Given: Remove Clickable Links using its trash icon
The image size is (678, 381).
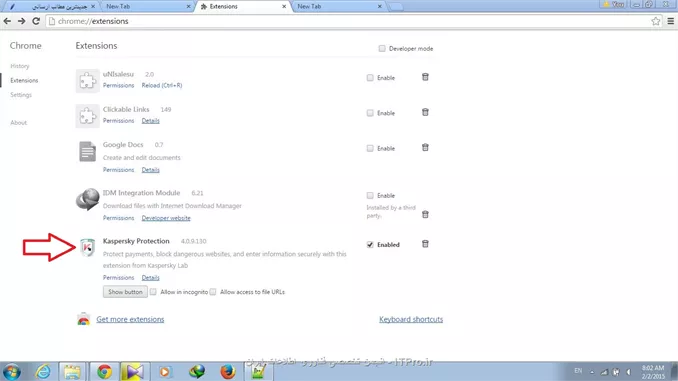Looking at the screenshot, I should [425, 112].
